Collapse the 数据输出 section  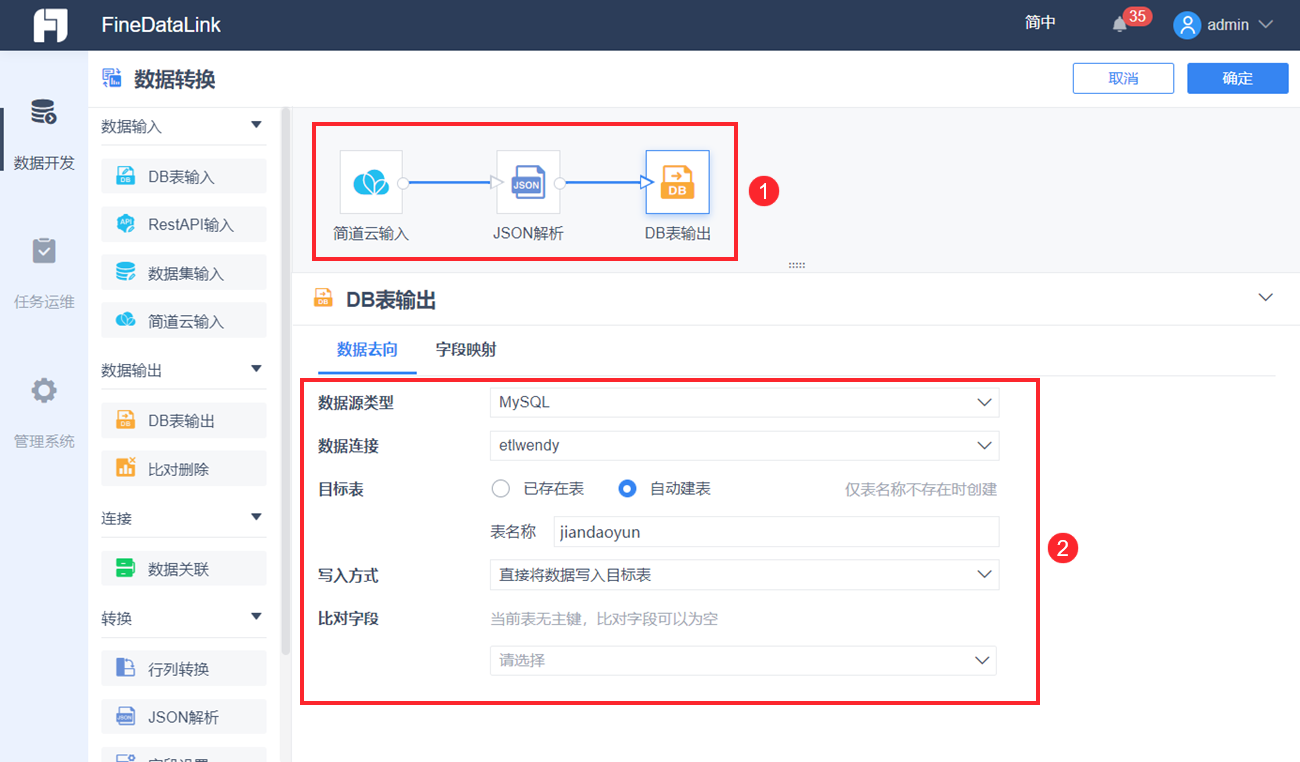click(256, 369)
